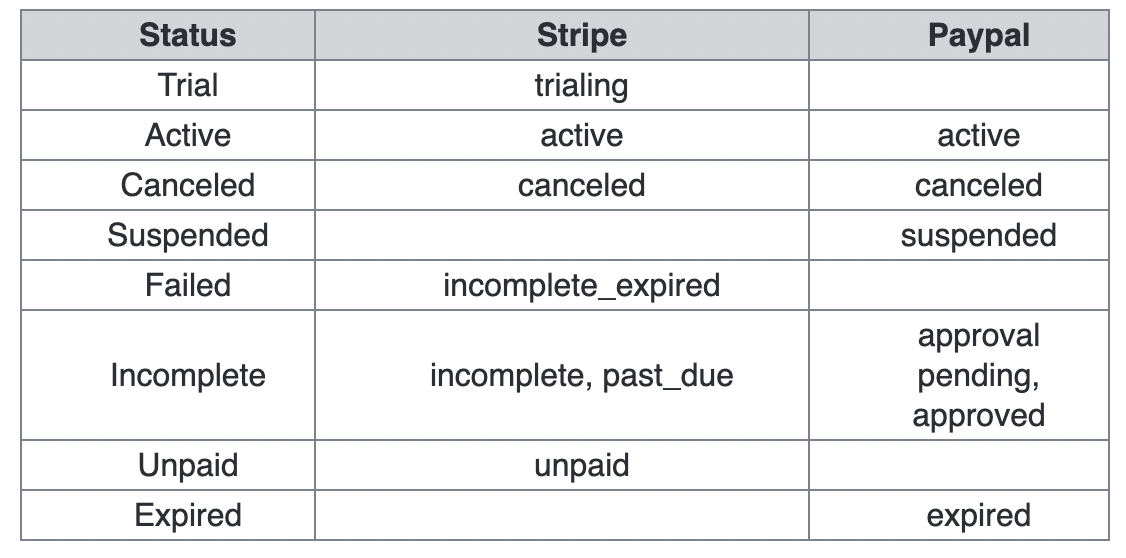The width and height of the screenshot is (1126, 558).
Task: Click the trialing cell under Stripe
Action: click(581, 85)
